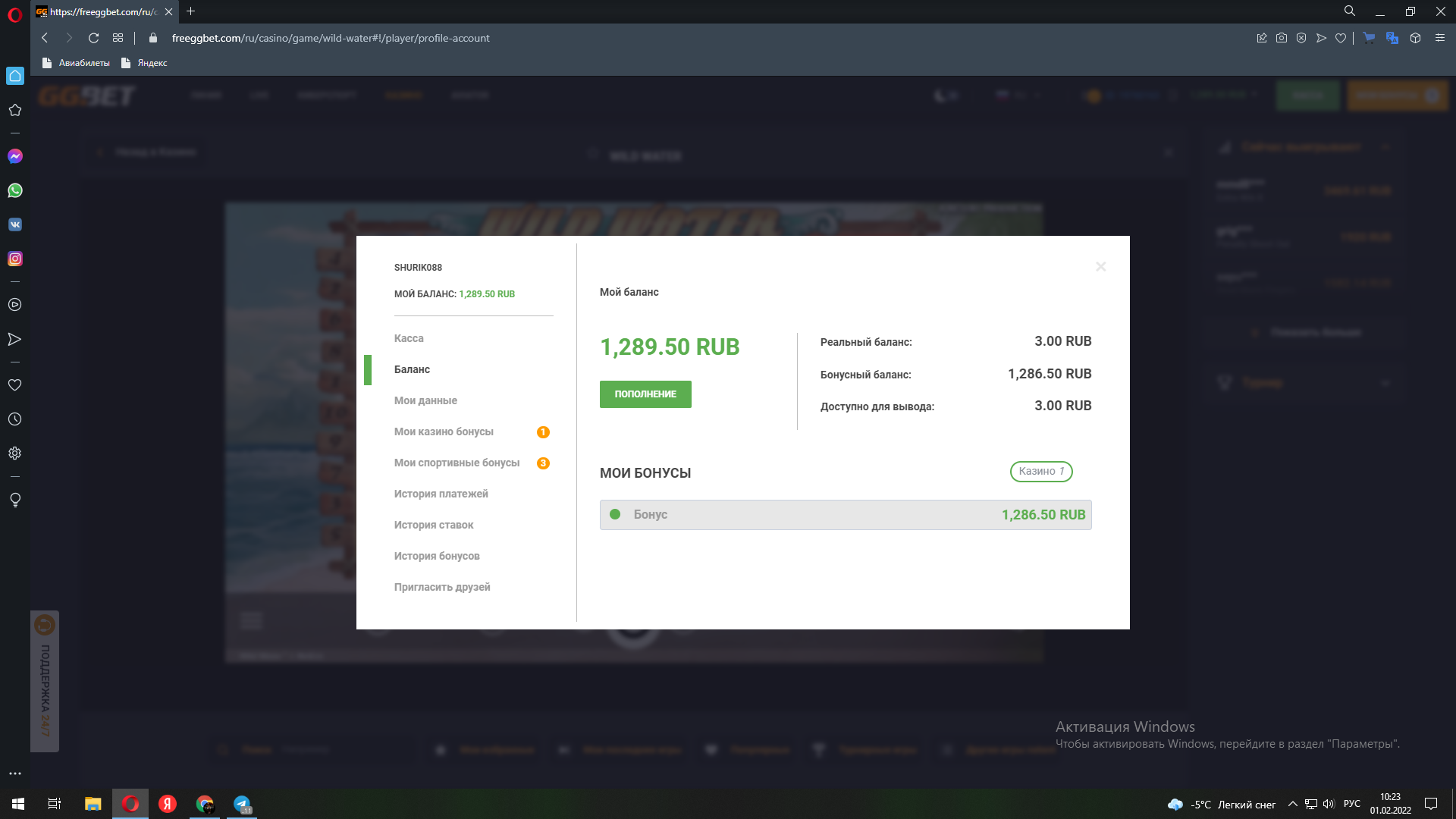Switch РУС keyboard language indicator
1456x819 pixels.
pos(1351,804)
